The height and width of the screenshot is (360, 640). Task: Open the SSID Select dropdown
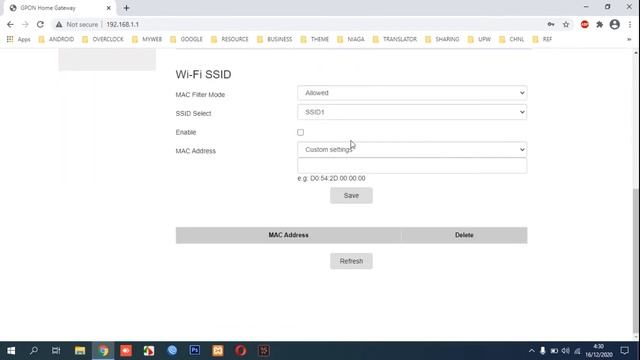[412, 112]
